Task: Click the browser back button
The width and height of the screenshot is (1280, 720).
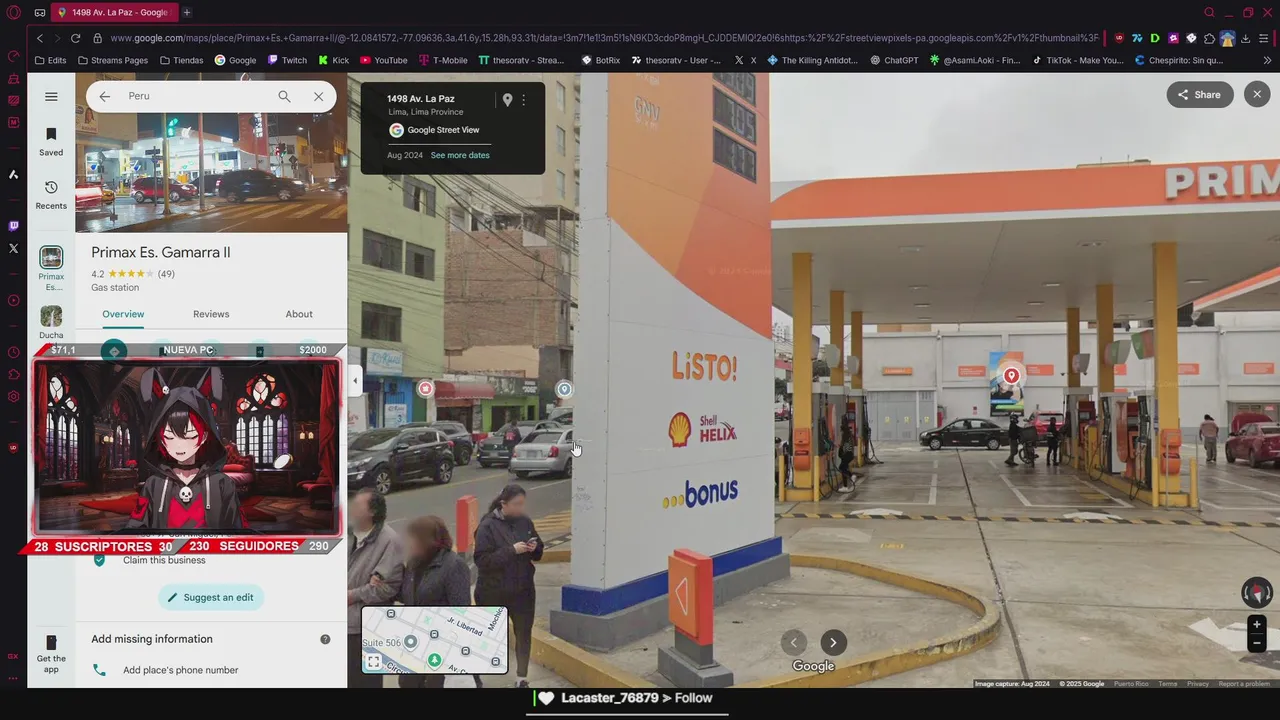Action: coord(40,38)
